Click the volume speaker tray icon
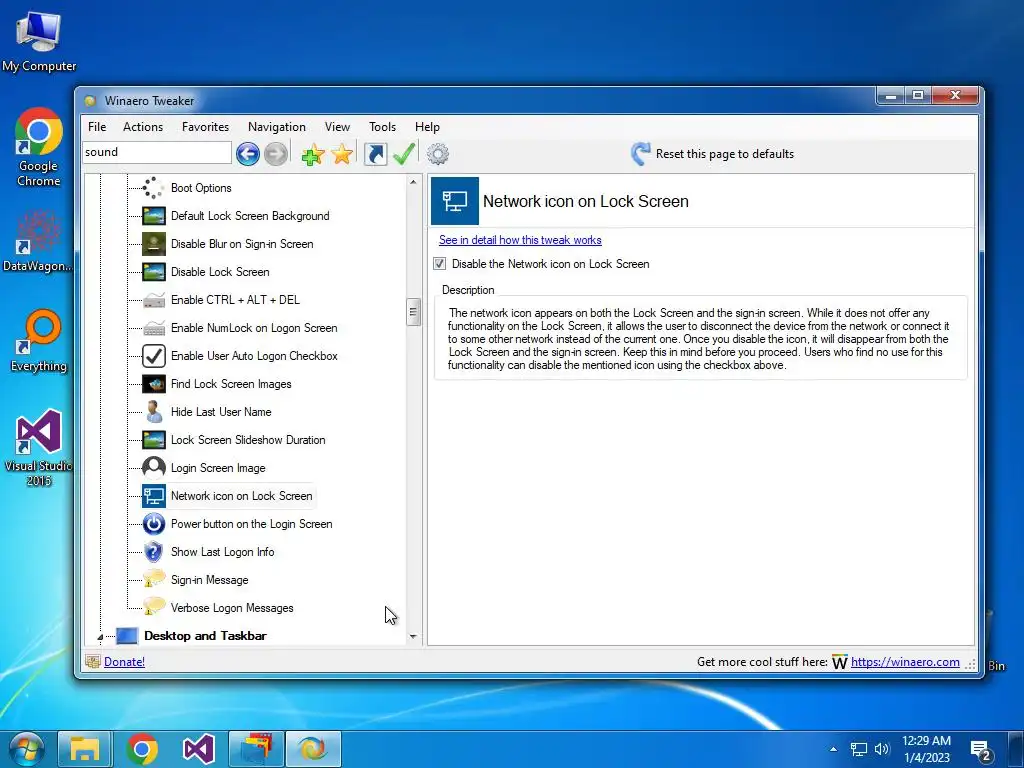 click(x=882, y=749)
